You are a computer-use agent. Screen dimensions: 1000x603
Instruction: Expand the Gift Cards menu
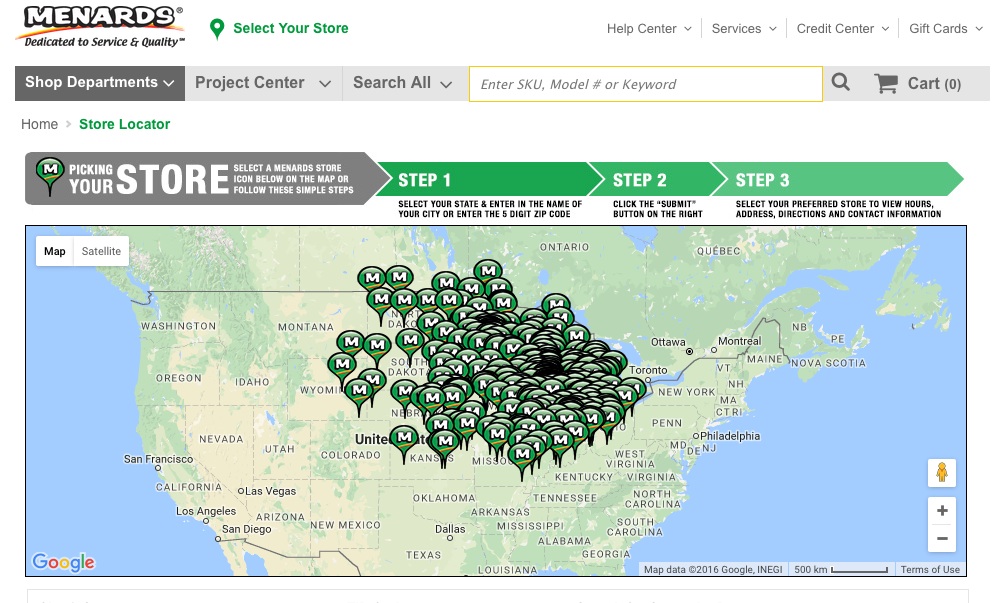click(945, 29)
